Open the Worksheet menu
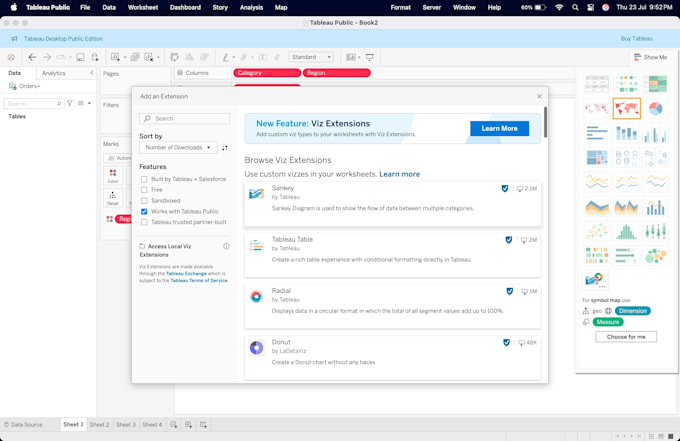The image size is (680, 441). (143, 7)
